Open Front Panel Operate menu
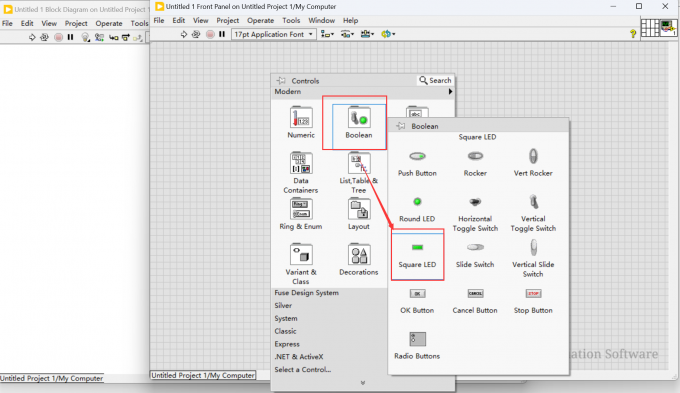The width and height of the screenshot is (680, 393). 261,20
